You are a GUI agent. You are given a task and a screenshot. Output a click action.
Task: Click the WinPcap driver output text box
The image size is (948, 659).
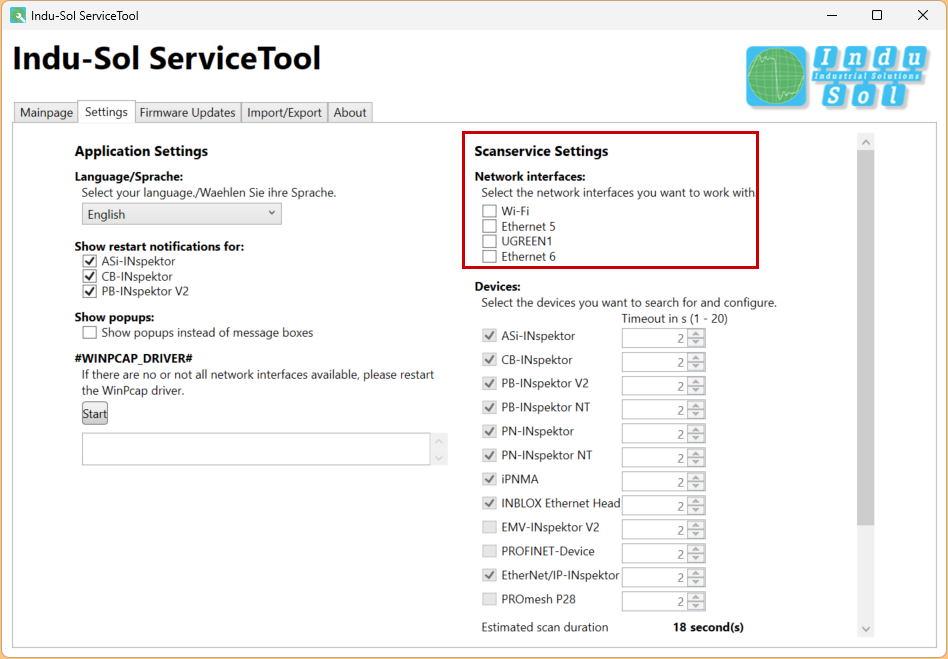(256, 449)
